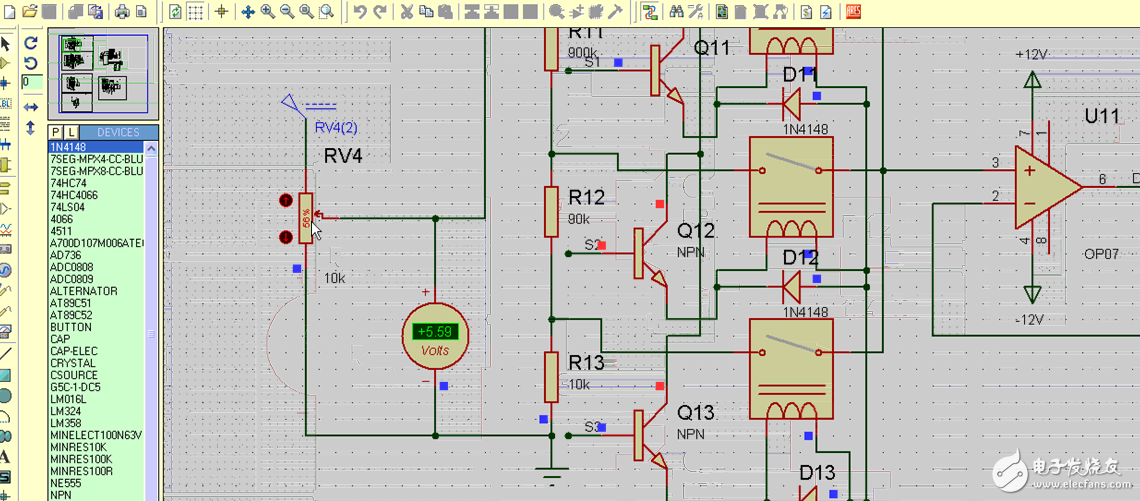Toggle the grid display toolbar button
Image resolution: width=1140 pixels, height=501 pixels.
(x=197, y=12)
